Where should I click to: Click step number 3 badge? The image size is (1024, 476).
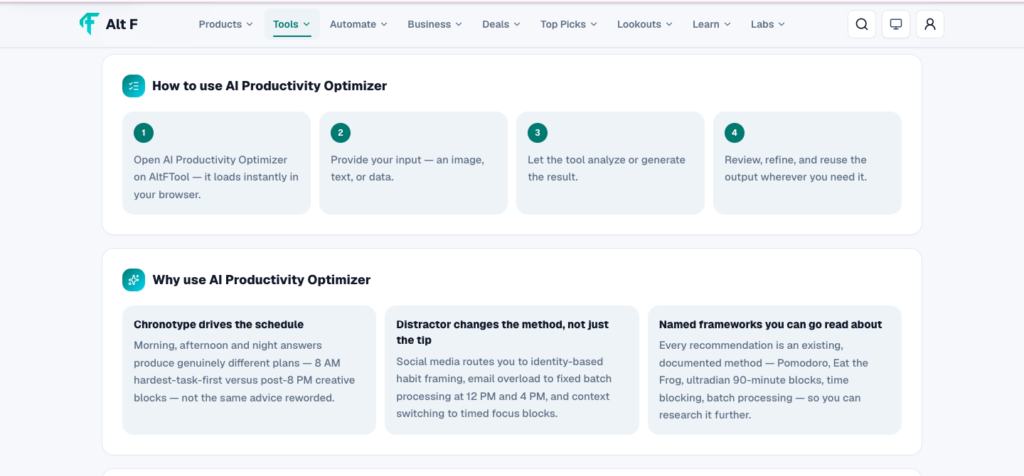click(537, 133)
